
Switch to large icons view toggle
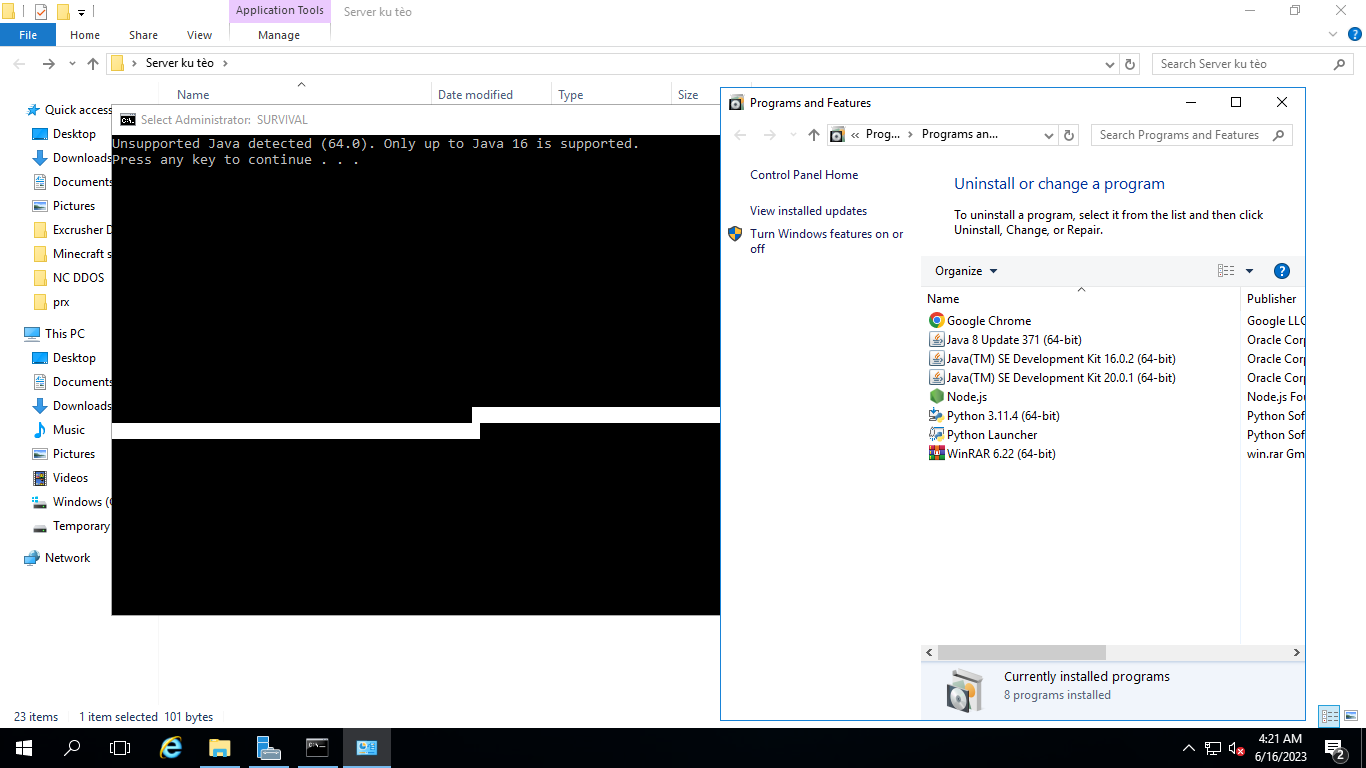coord(1350,716)
